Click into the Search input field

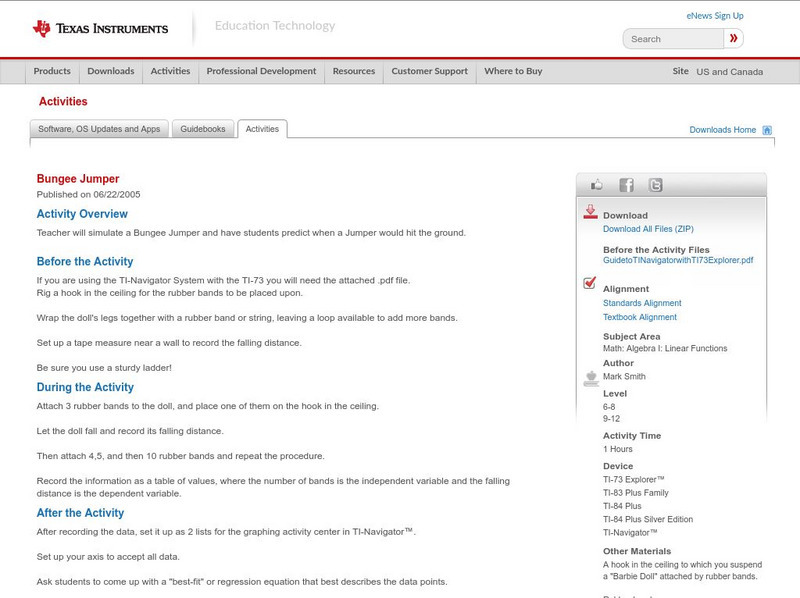[x=674, y=39]
